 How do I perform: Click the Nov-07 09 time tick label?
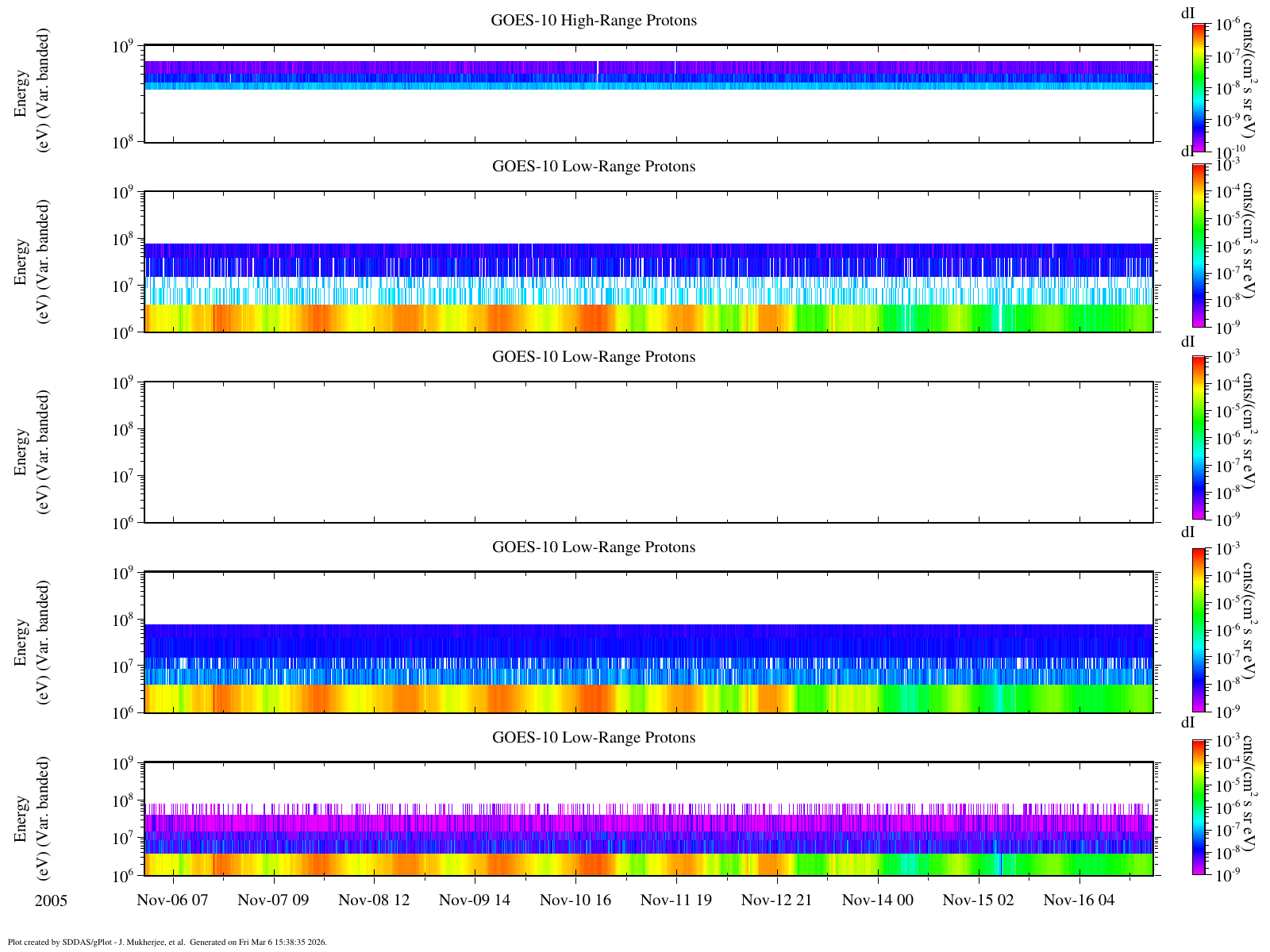[273, 900]
